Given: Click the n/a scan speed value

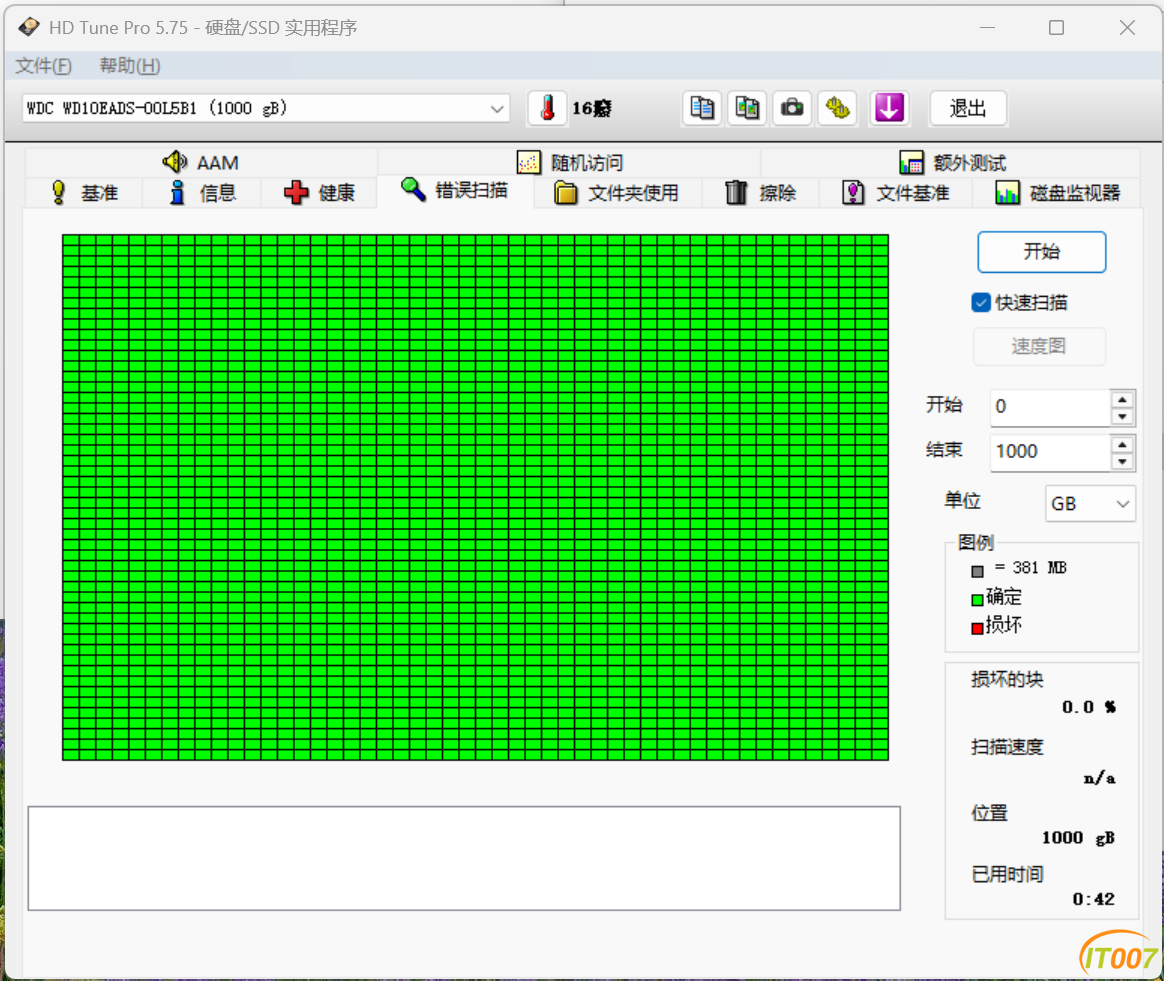Looking at the screenshot, I should [x=1099, y=778].
